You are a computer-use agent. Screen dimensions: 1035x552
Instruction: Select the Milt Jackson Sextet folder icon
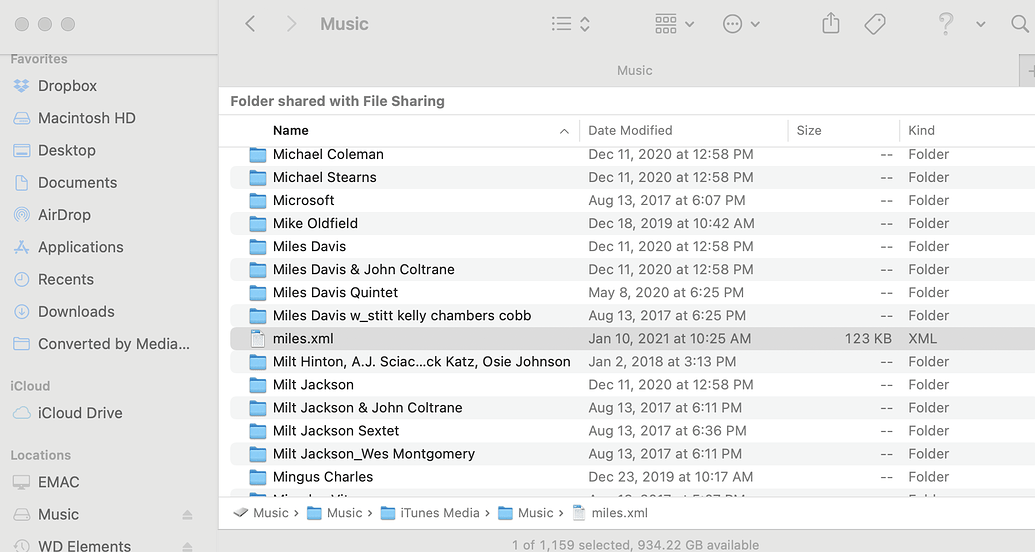pyautogui.click(x=257, y=431)
